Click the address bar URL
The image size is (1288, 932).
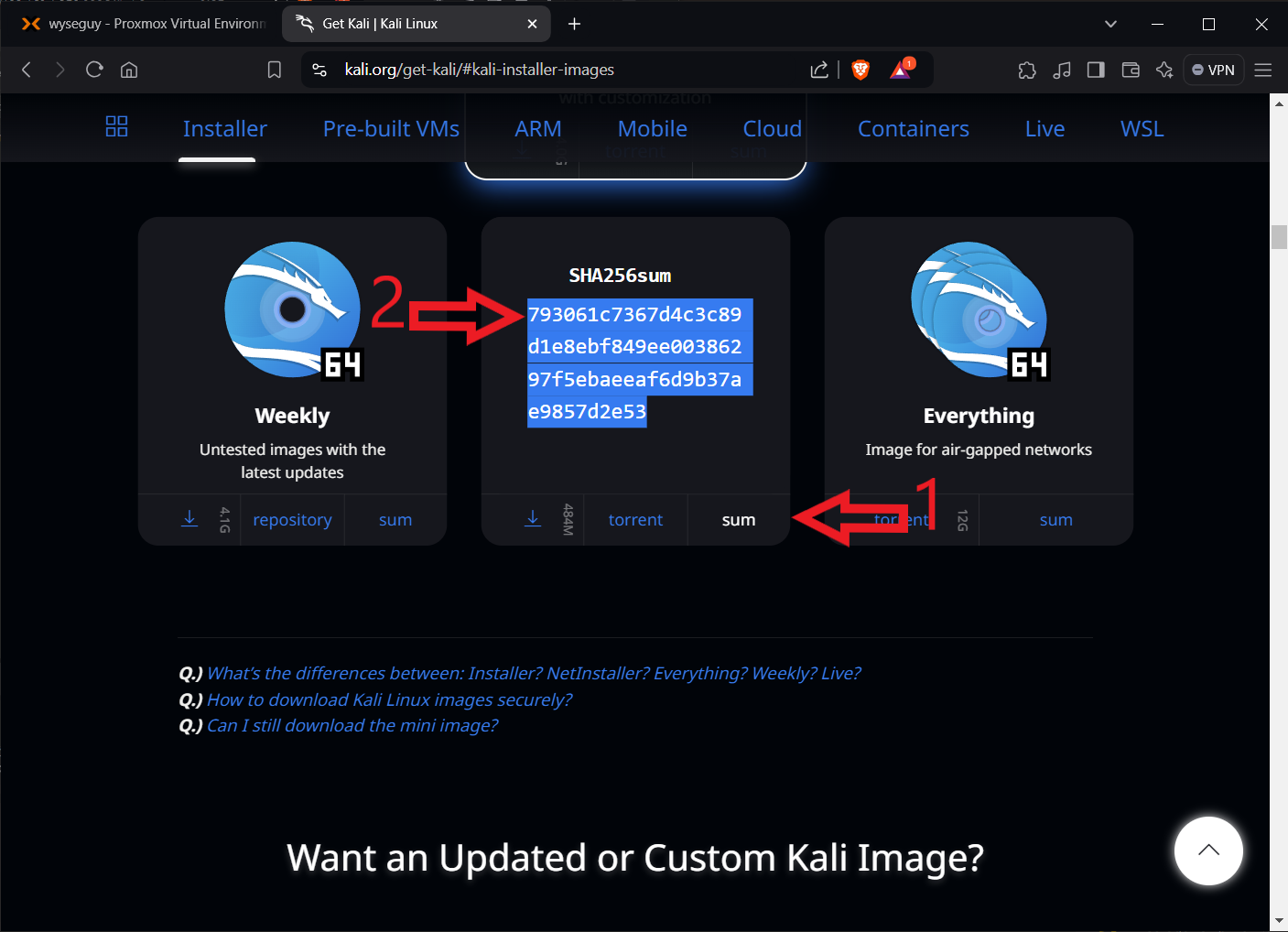pyautogui.click(x=479, y=70)
